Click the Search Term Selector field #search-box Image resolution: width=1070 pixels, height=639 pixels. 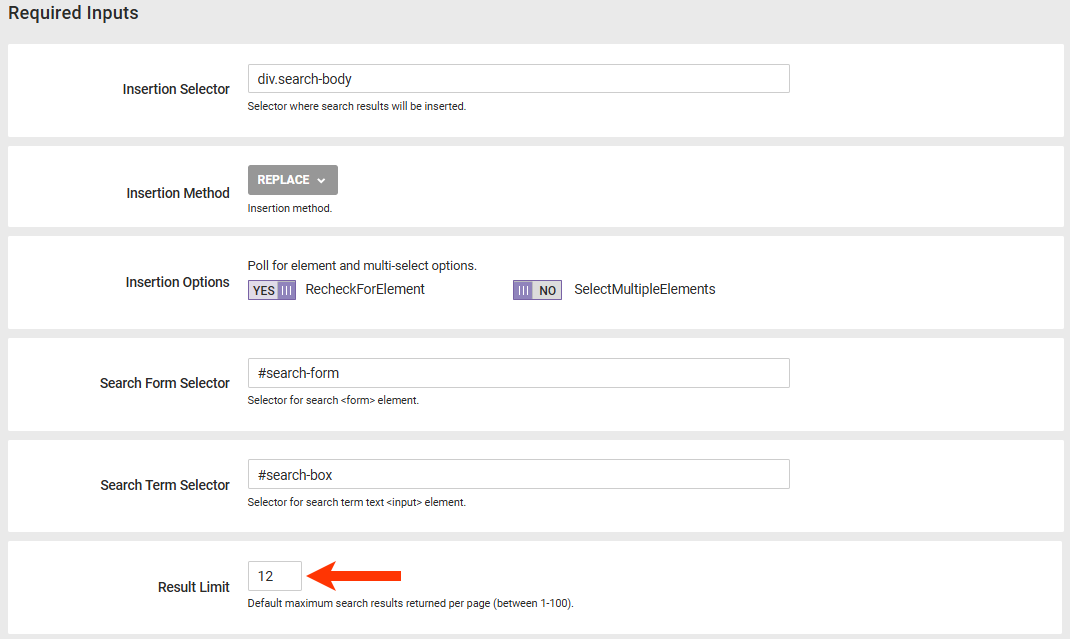coord(519,474)
